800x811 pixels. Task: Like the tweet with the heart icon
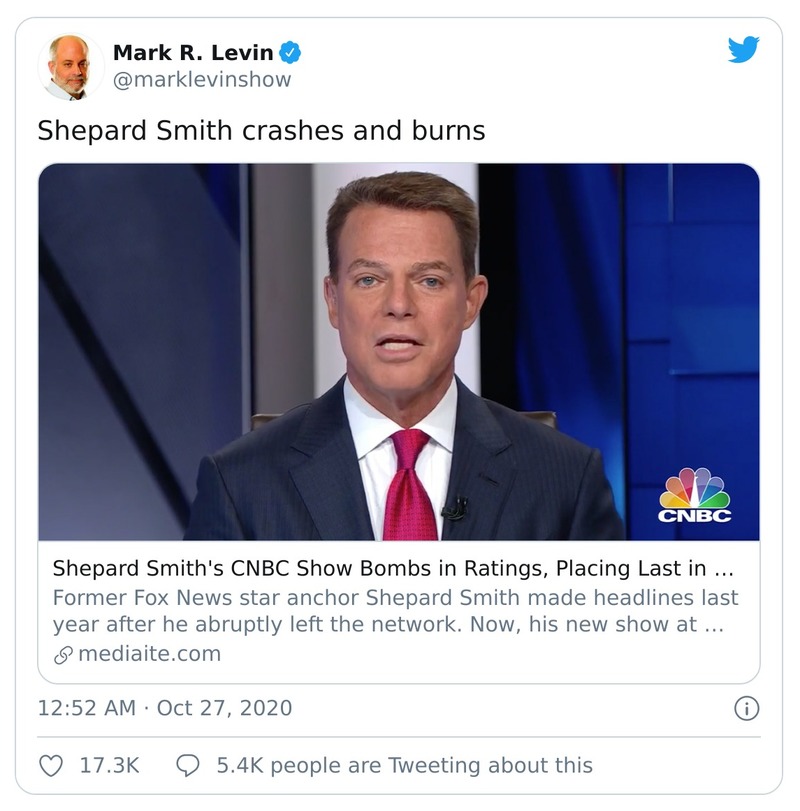pos(50,766)
